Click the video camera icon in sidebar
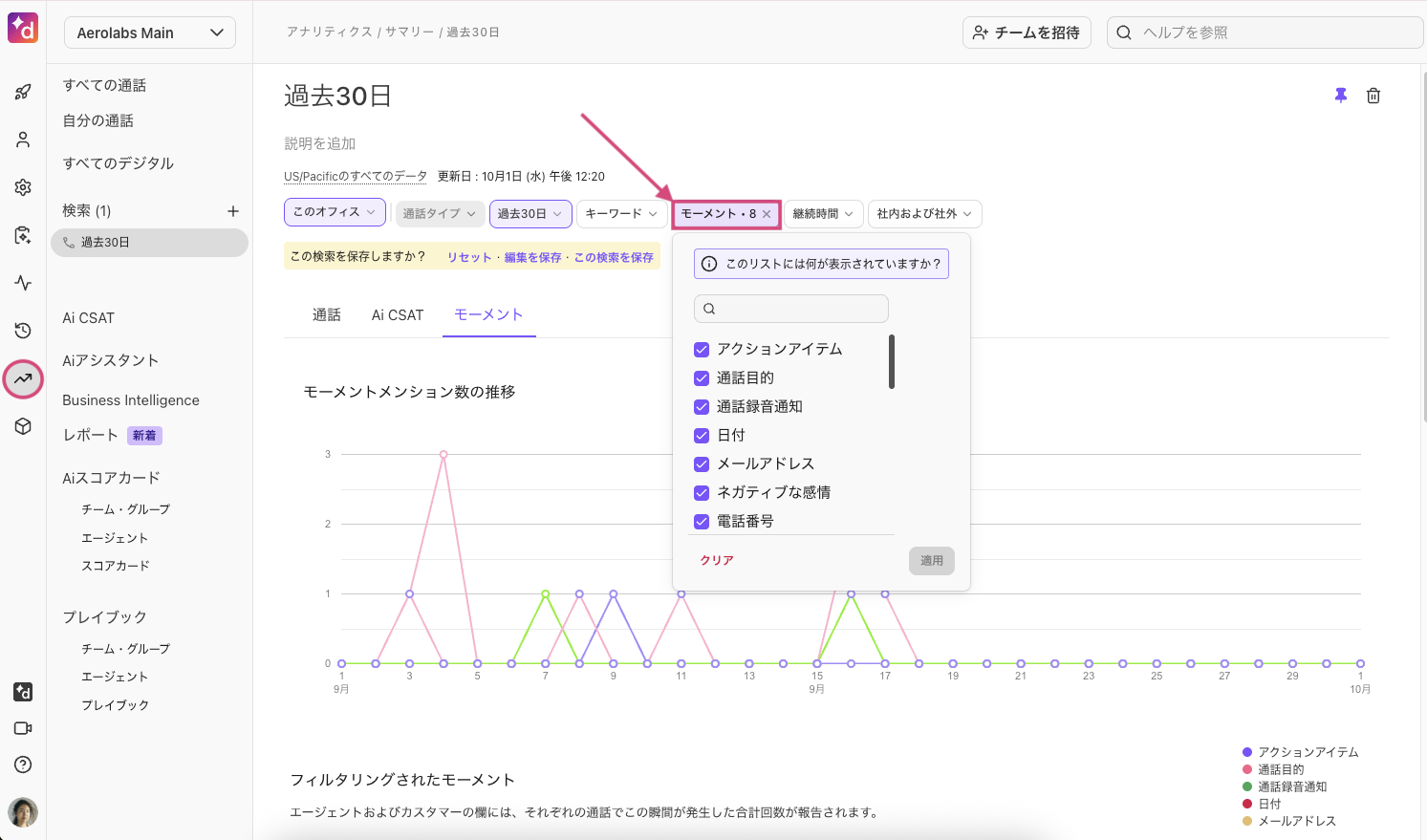 tap(23, 728)
